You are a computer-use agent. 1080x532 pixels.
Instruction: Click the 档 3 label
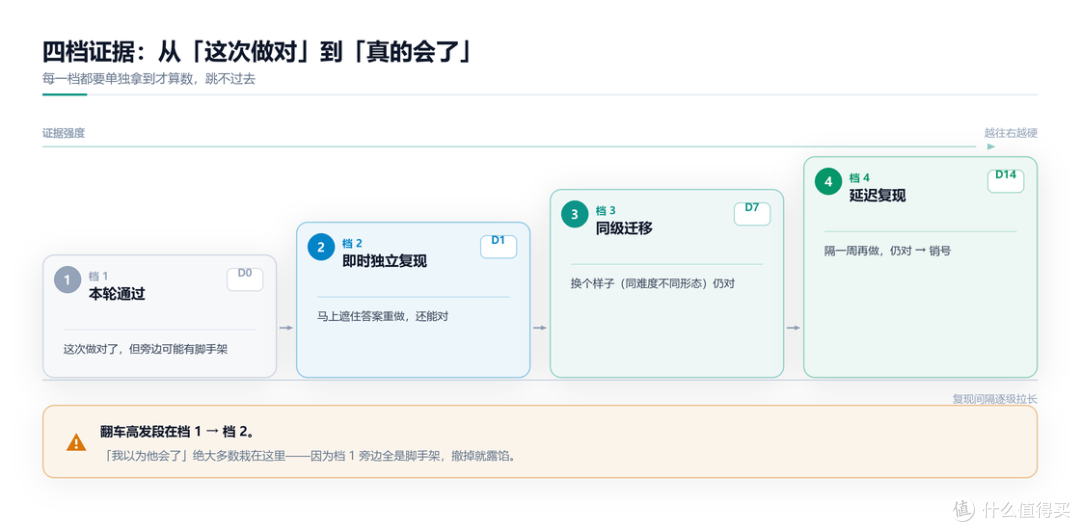[605, 210]
